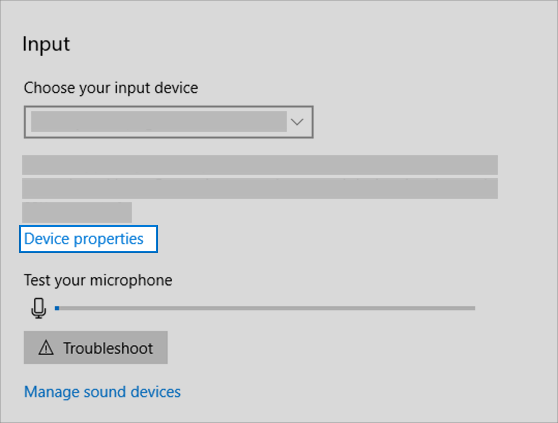Click the short blurred text above Device properties
The height and width of the screenshot is (423, 558).
pos(77,212)
